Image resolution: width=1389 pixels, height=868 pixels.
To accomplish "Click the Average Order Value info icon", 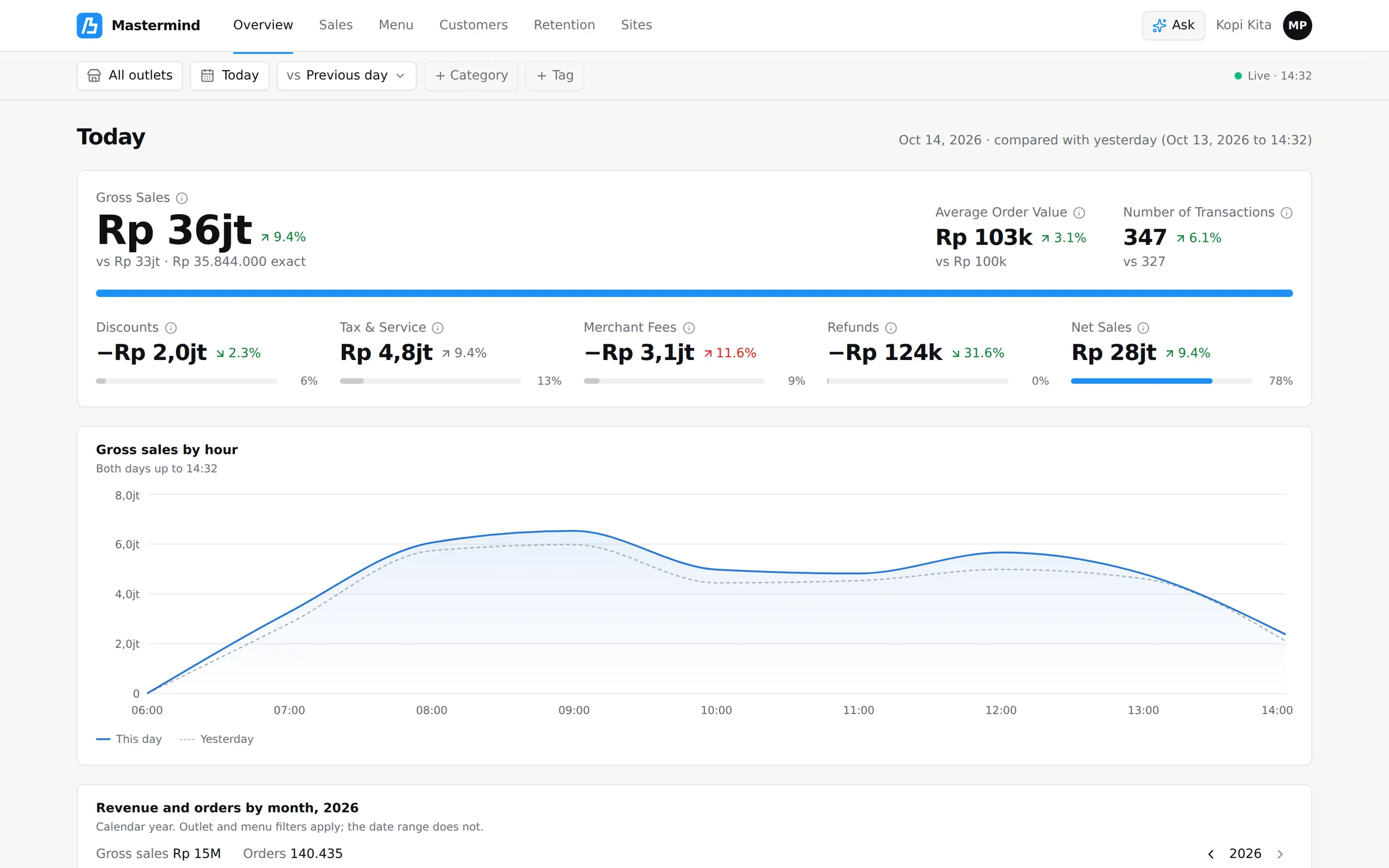I will point(1079,213).
